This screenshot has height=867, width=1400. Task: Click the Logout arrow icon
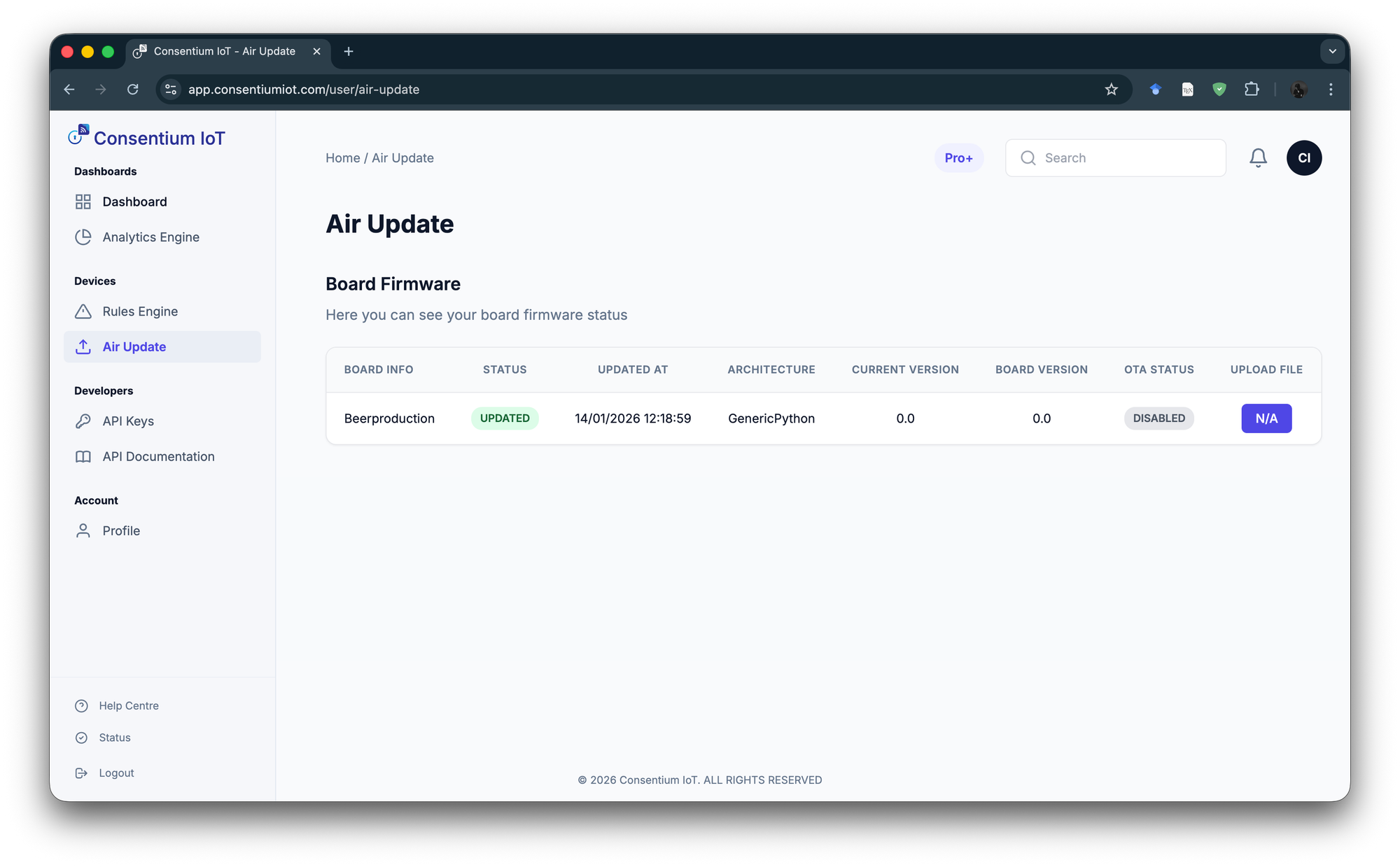pyautogui.click(x=82, y=773)
